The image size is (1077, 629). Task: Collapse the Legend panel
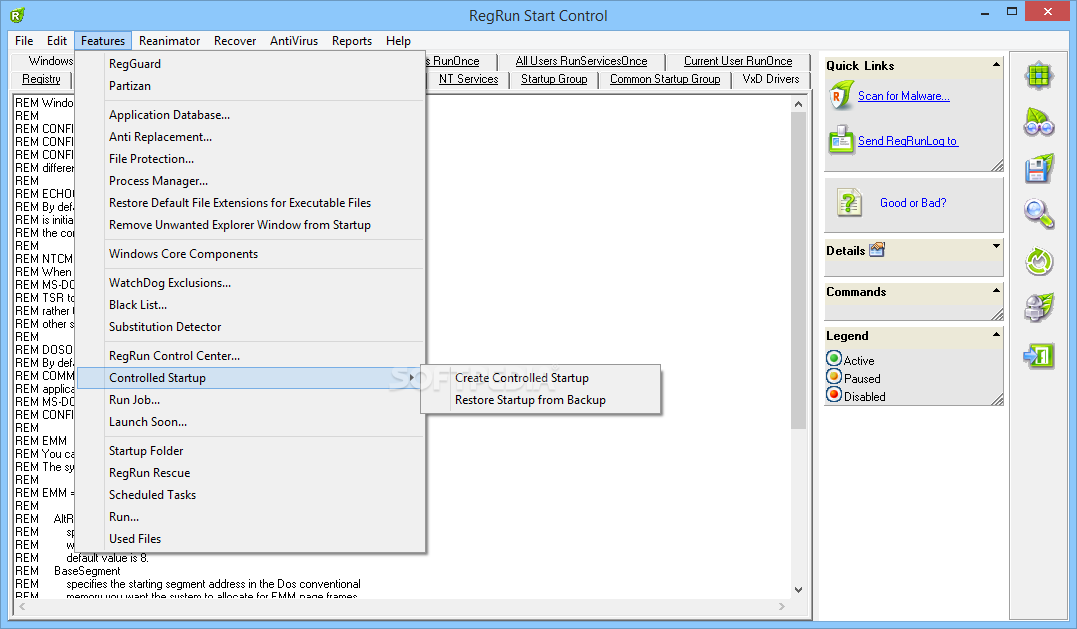(996, 334)
